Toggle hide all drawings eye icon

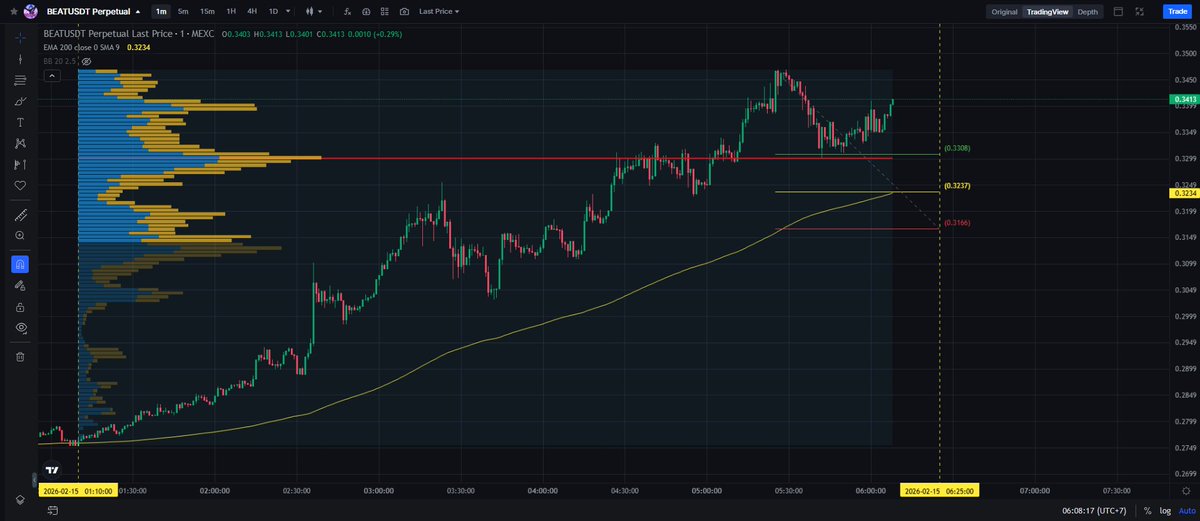pyautogui.click(x=20, y=328)
